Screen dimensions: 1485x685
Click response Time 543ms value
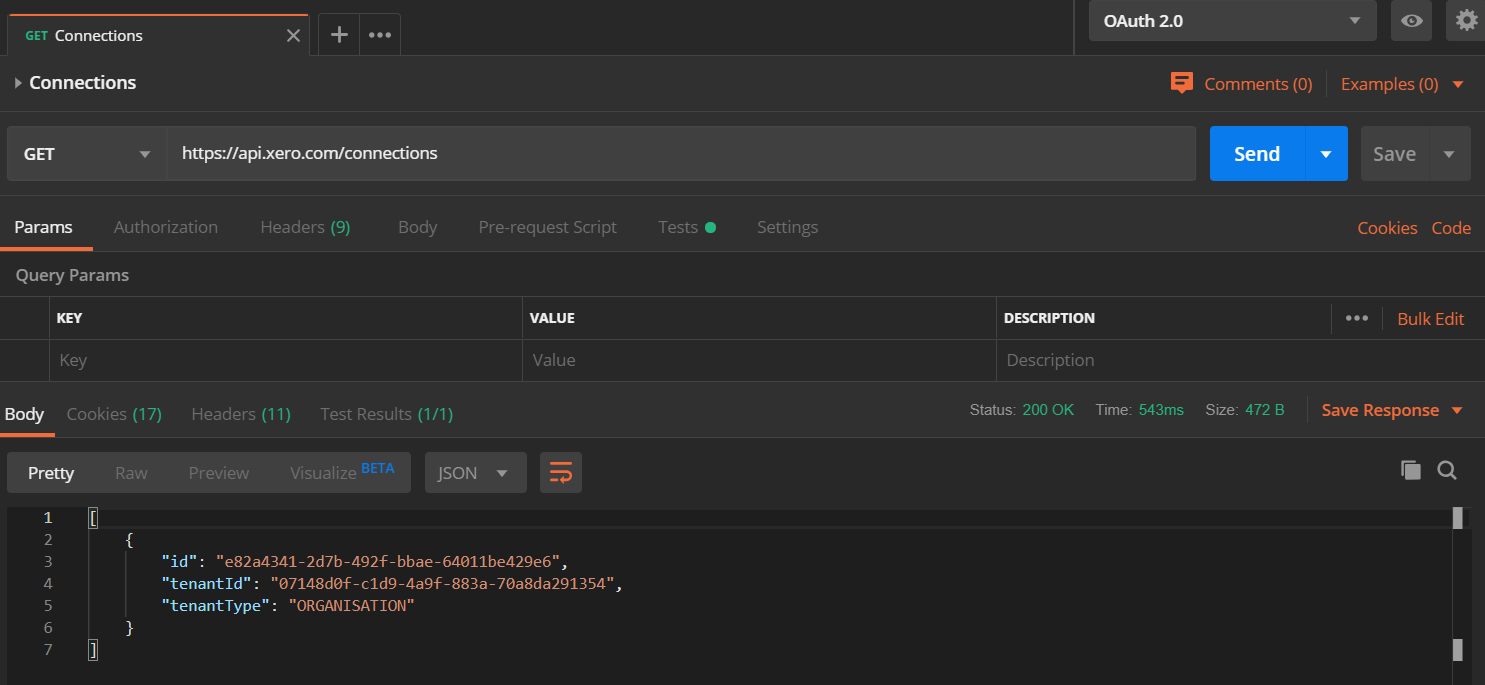(1161, 410)
